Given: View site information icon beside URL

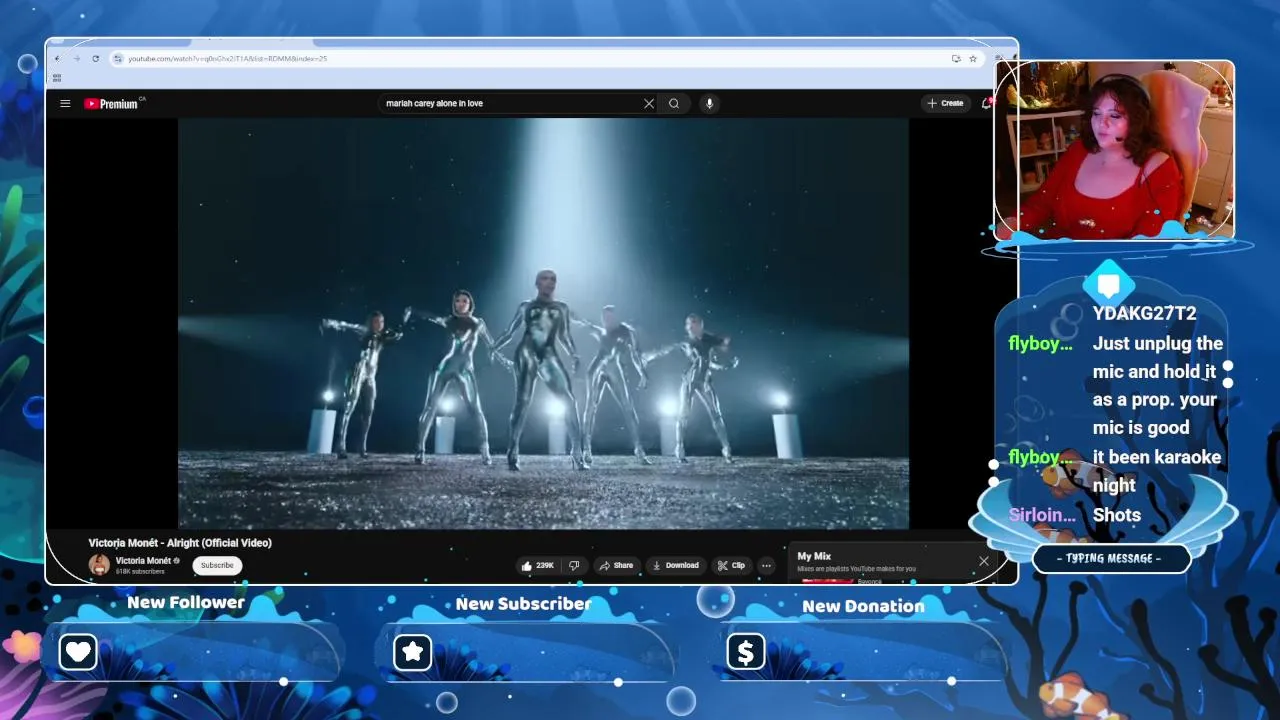Looking at the screenshot, I should pyautogui.click(x=118, y=58).
